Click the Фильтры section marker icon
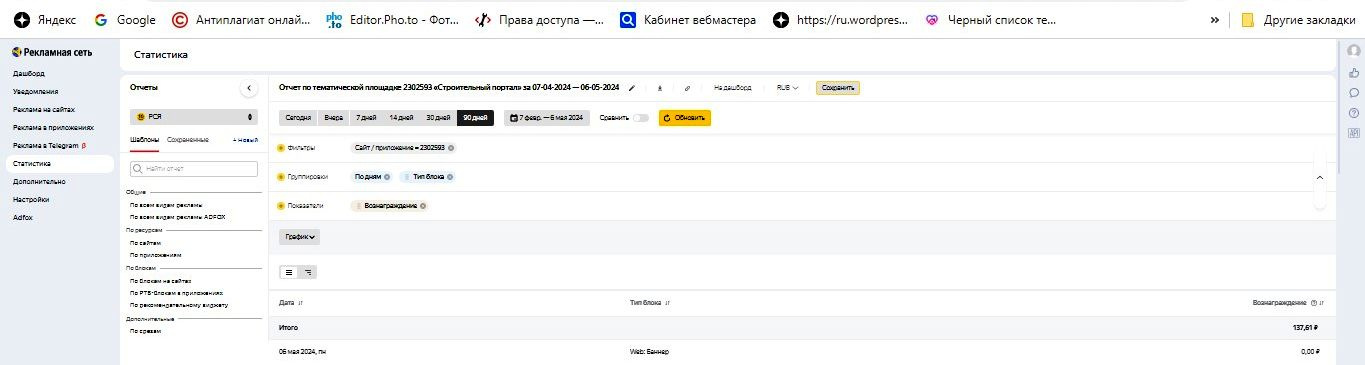This screenshot has width=1365, height=365. click(281, 148)
